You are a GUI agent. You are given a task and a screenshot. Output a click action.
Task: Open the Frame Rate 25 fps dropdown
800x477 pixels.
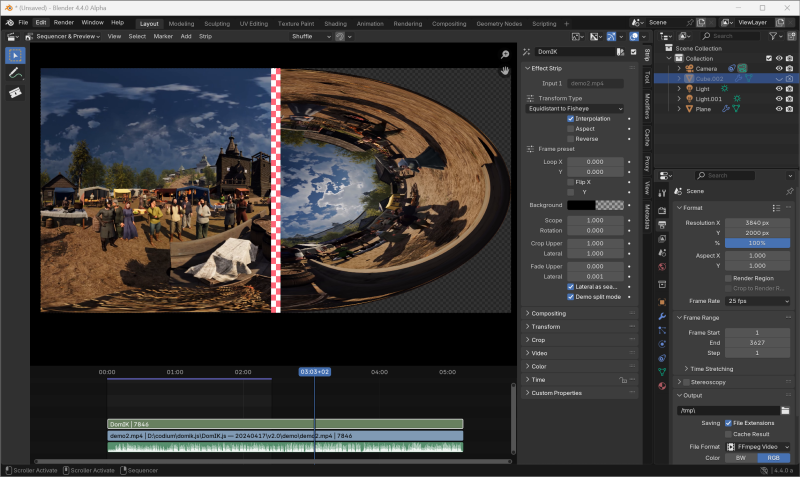tap(758, 301)
